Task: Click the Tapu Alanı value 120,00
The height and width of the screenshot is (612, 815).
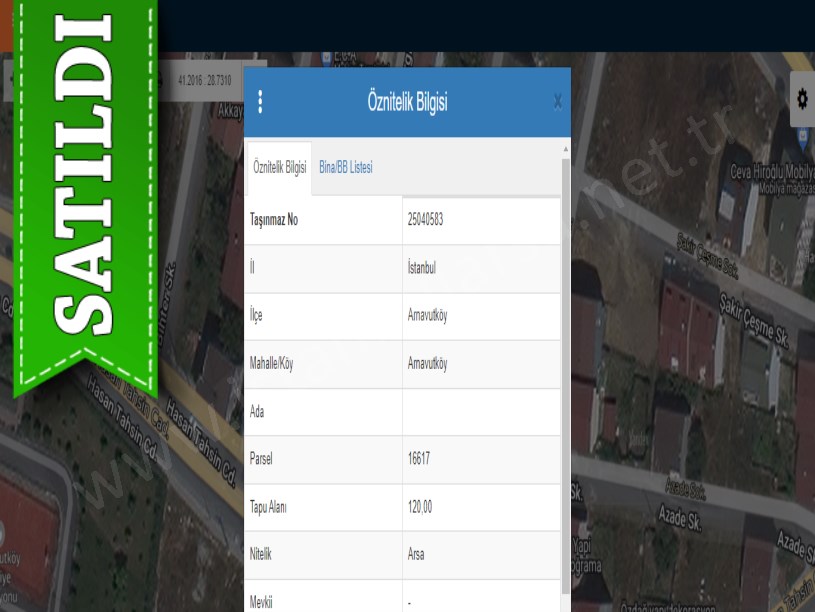Action: [x=420, y=508]
